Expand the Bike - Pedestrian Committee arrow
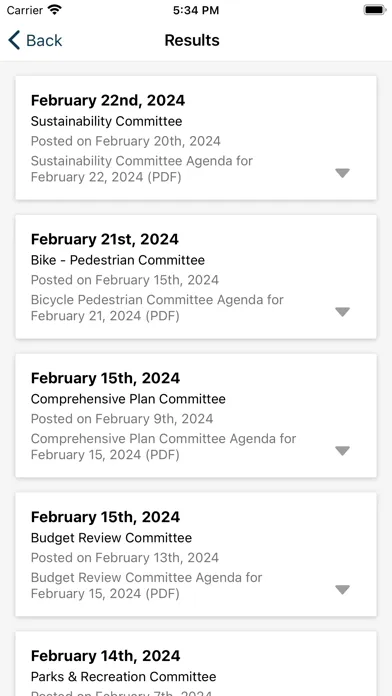The height and width of the screenshot is (696, 392). point(342,312)
